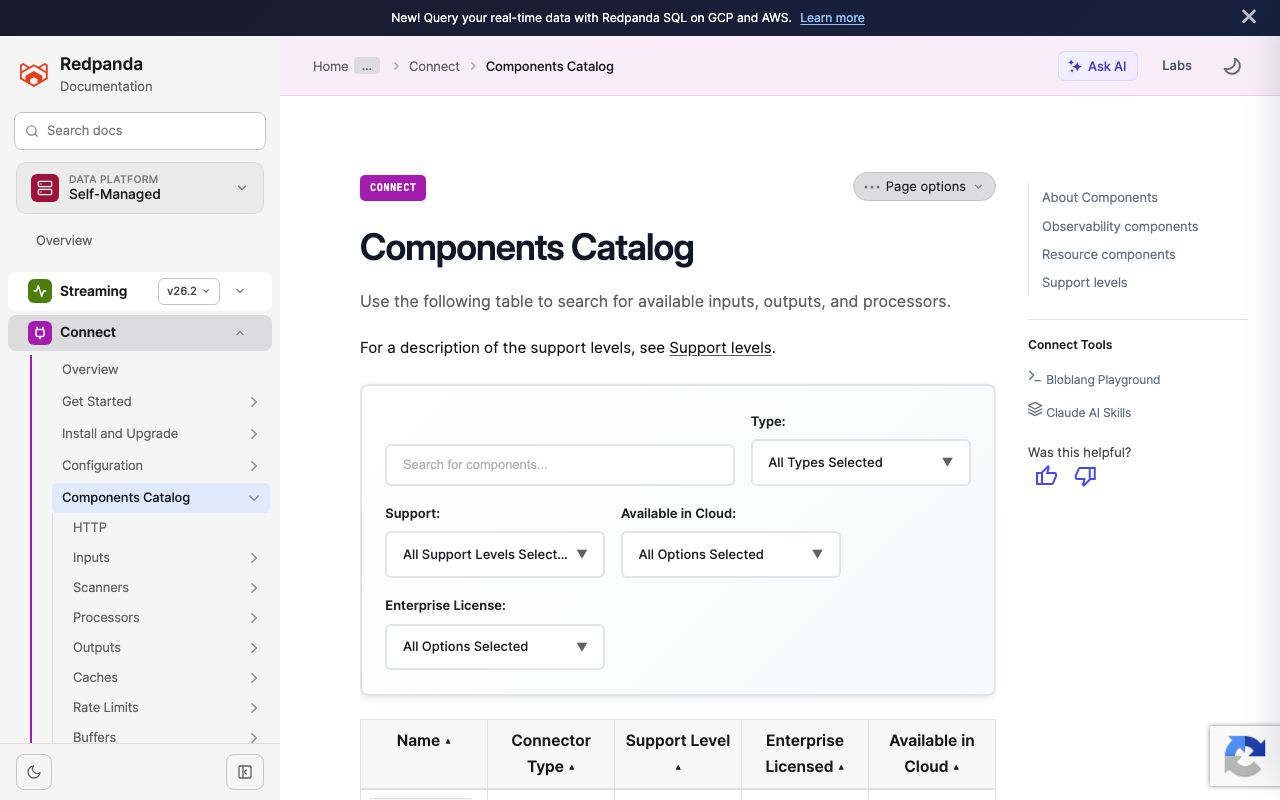This screenshot has height=800, width=1280.
Task: Go to Home in the breadcrumb
Action: pos(331,66)
